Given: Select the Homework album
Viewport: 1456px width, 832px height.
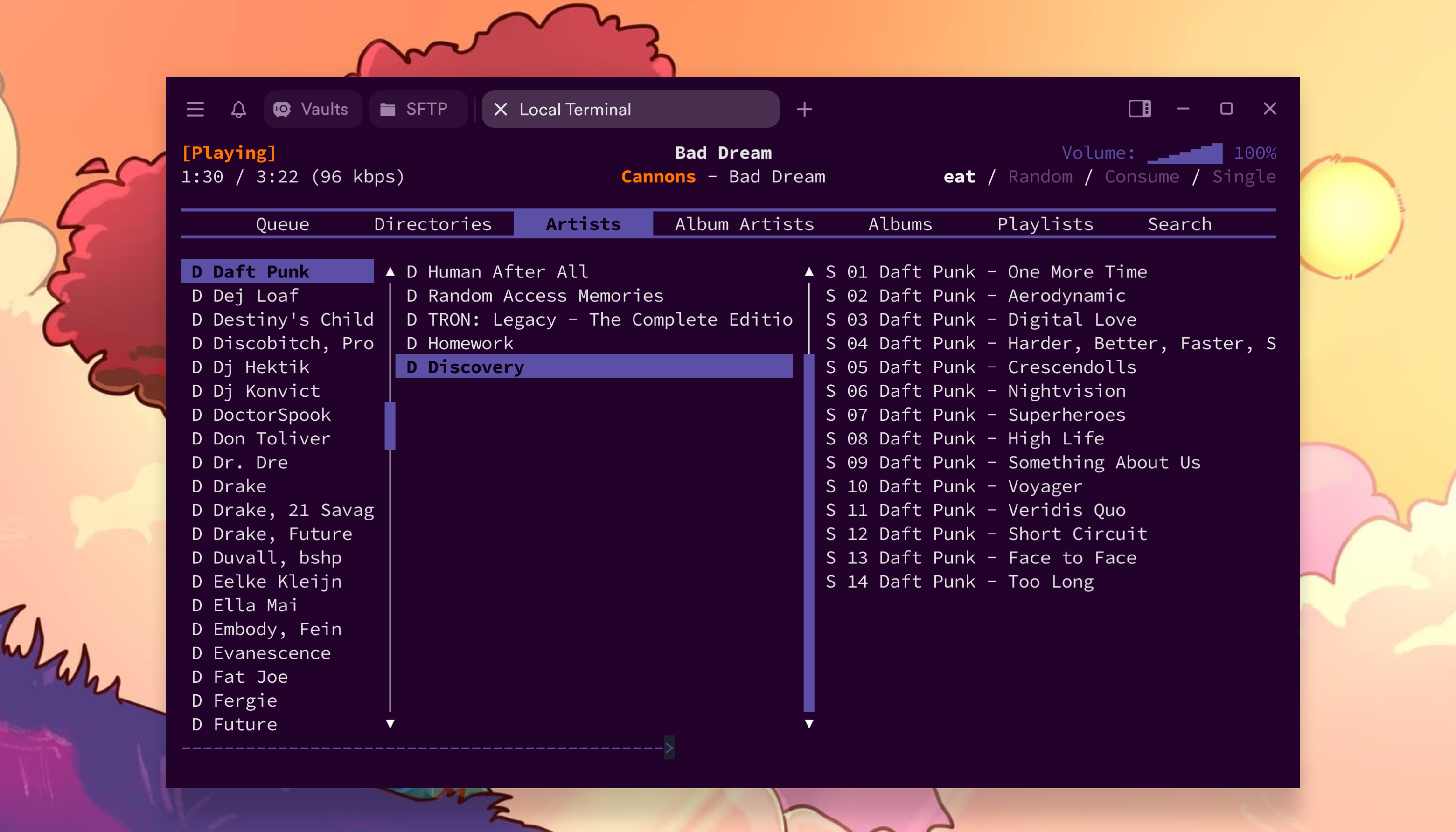Looking at the screenshot, I should (x=470, y=343).
